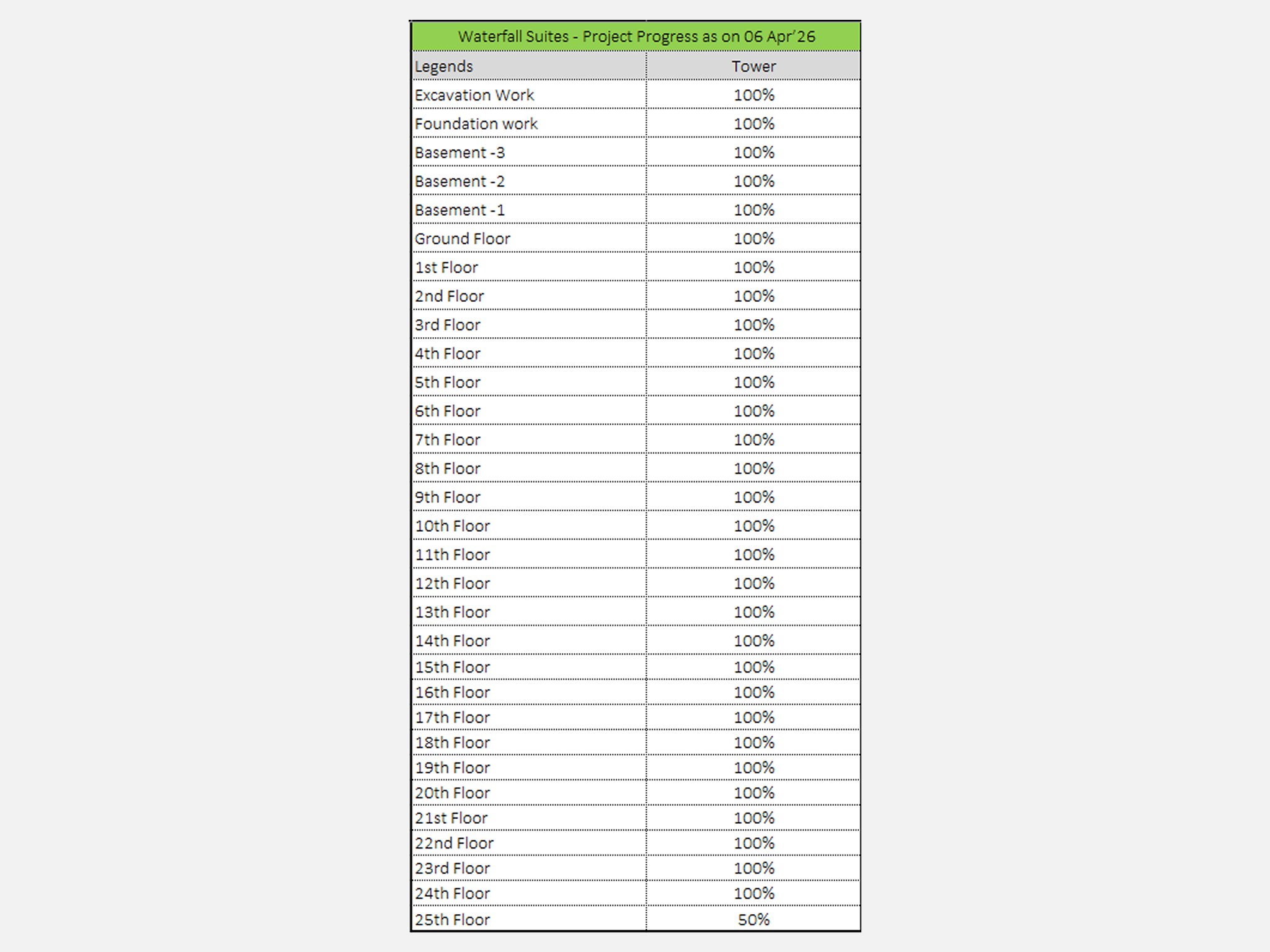Screen dimensions: 1270x952
Task: Select the 100% value beside Excavation Work
Action: tap(753, 95)
